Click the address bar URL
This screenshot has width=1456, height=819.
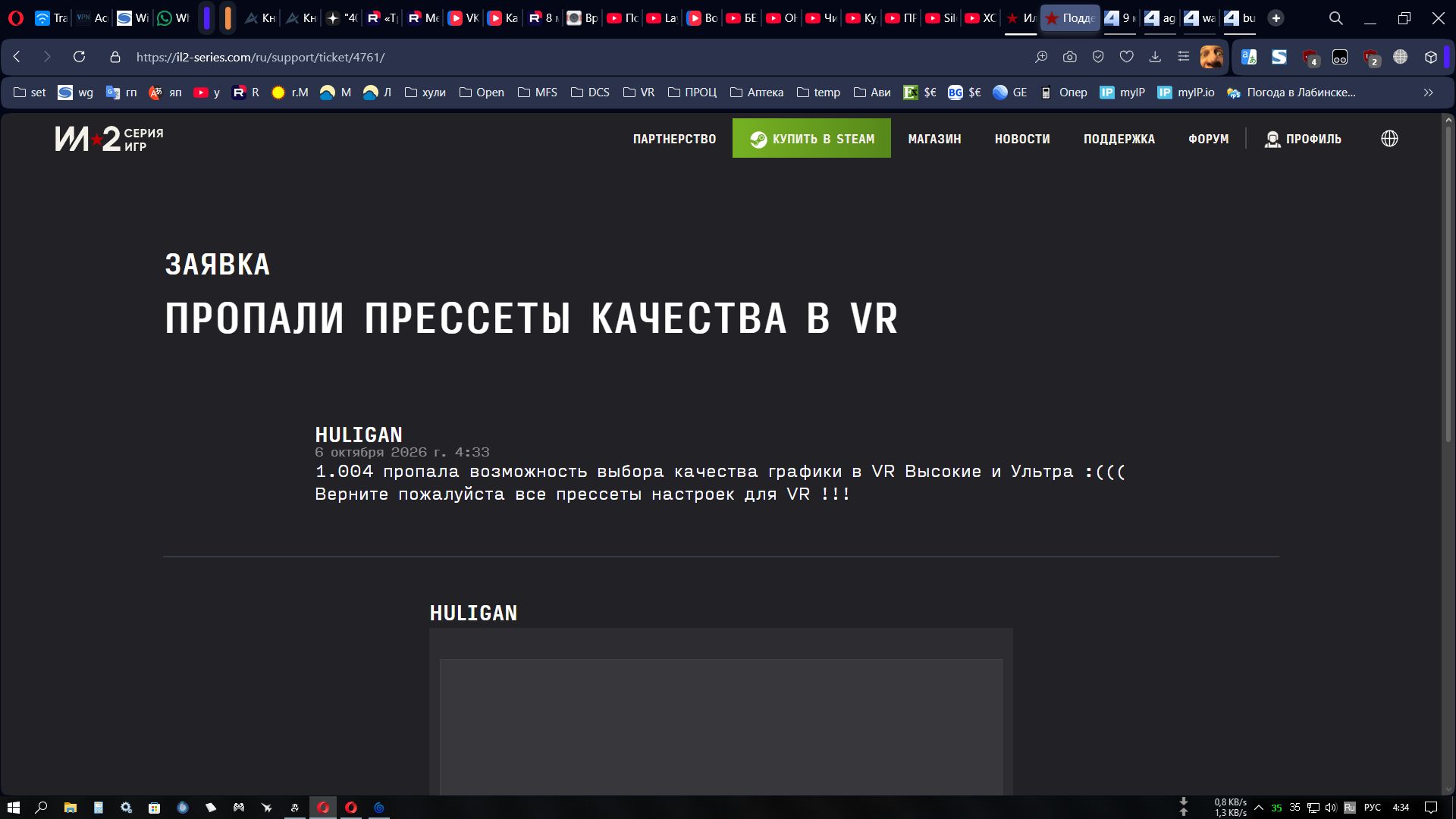coord(260,57)
